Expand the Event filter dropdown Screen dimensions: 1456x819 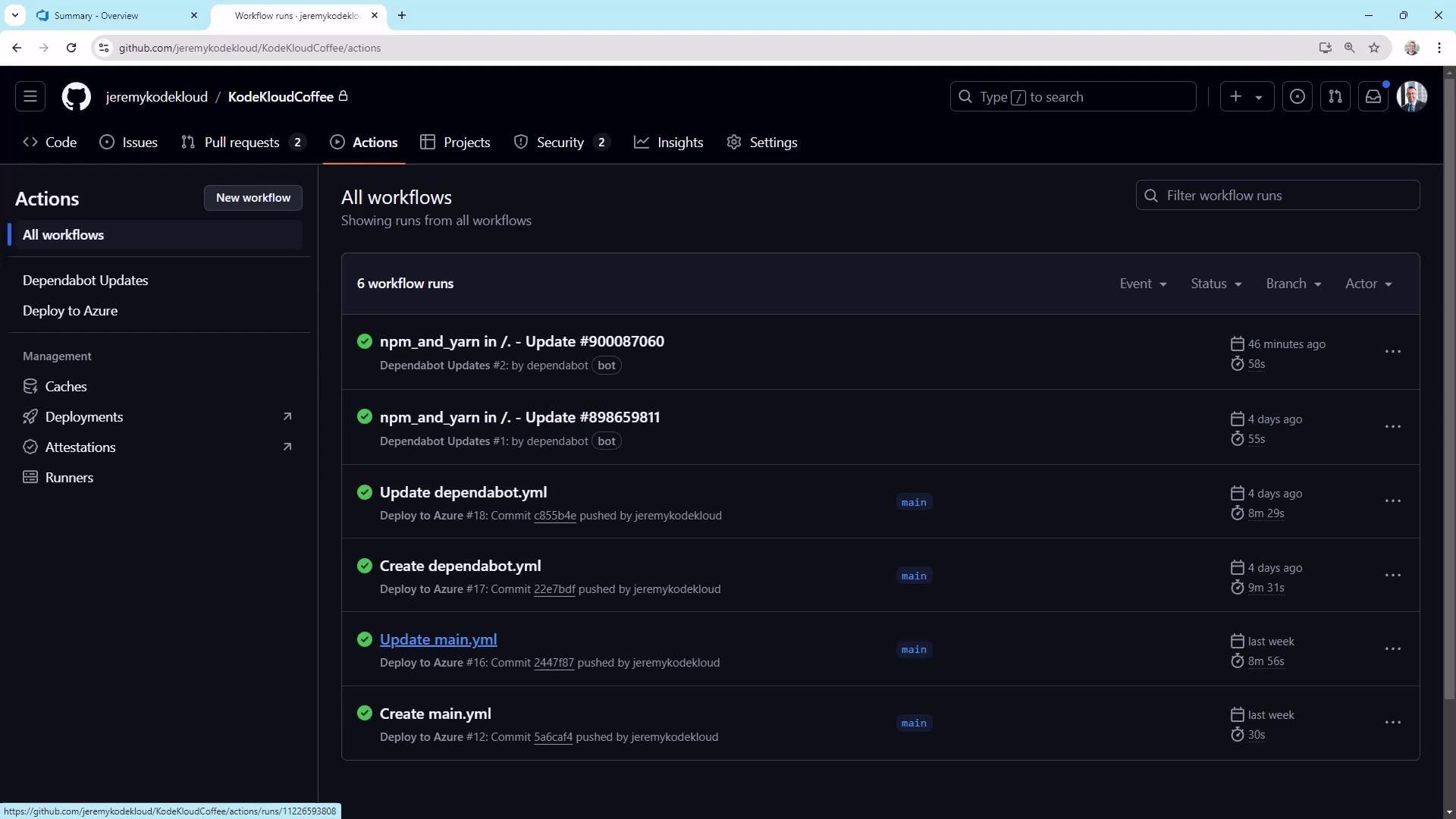point(1144,284)
